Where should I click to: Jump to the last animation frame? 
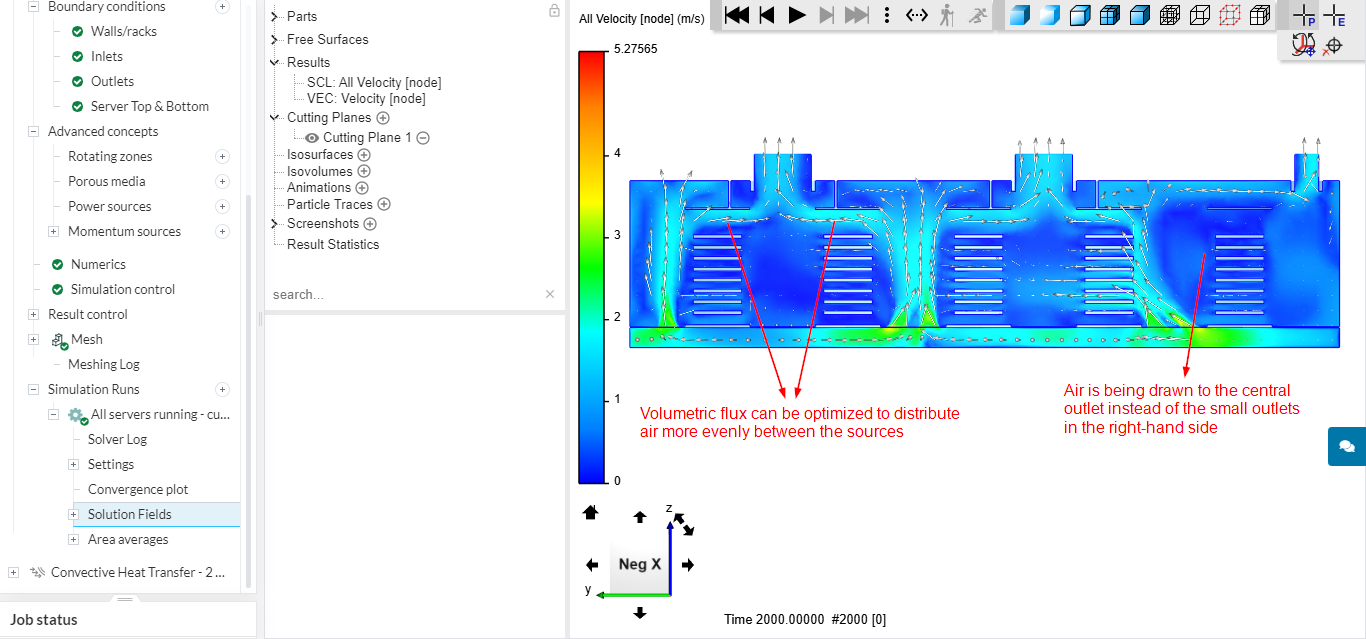click(857, 15)
